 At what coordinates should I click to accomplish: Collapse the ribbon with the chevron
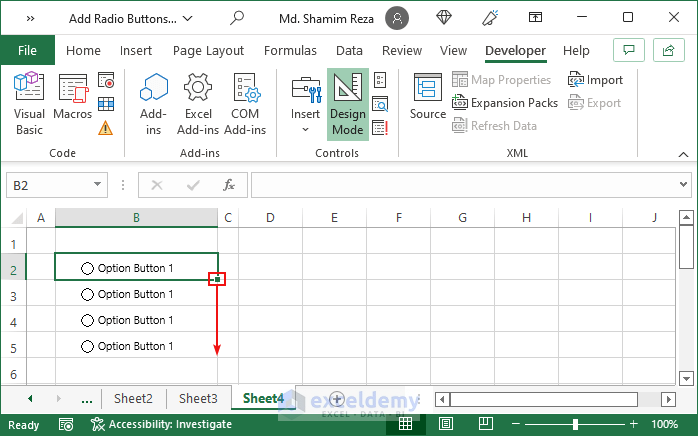point(683,155)
